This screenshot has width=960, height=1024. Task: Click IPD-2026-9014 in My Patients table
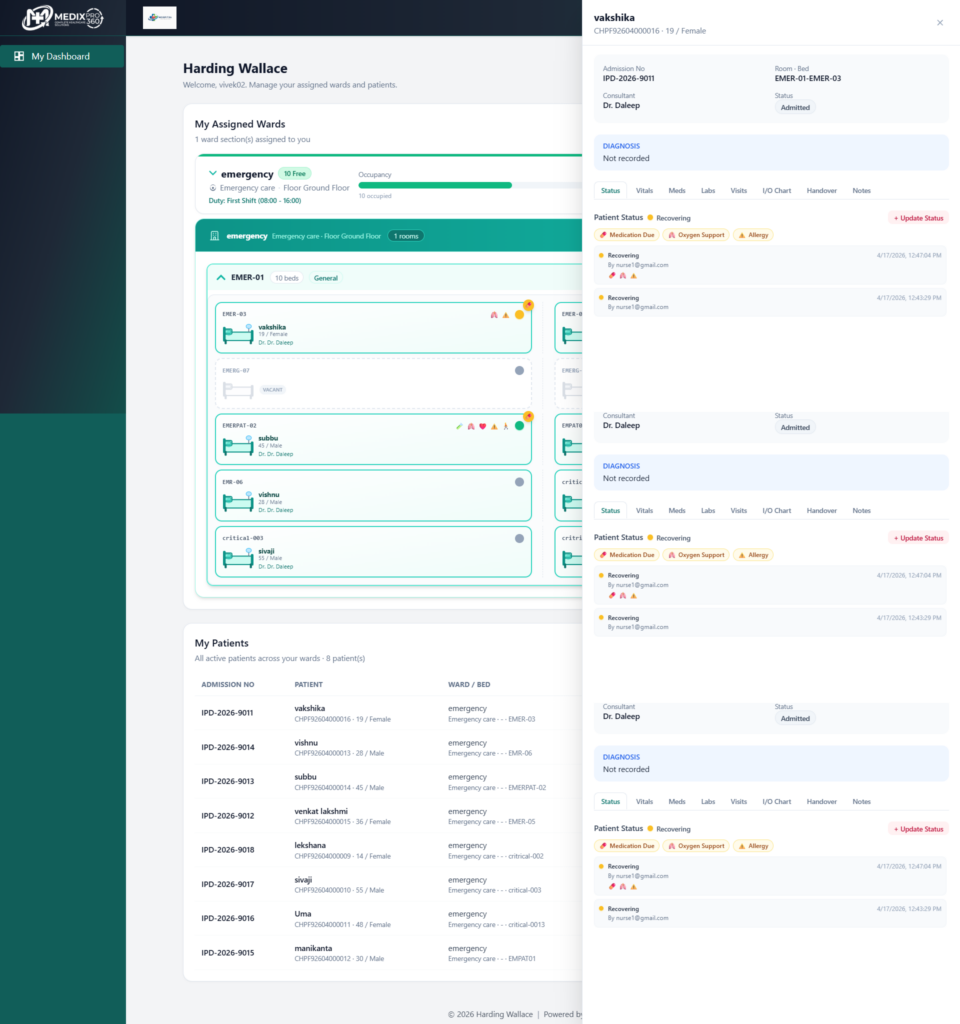click(x=227, y=747)
